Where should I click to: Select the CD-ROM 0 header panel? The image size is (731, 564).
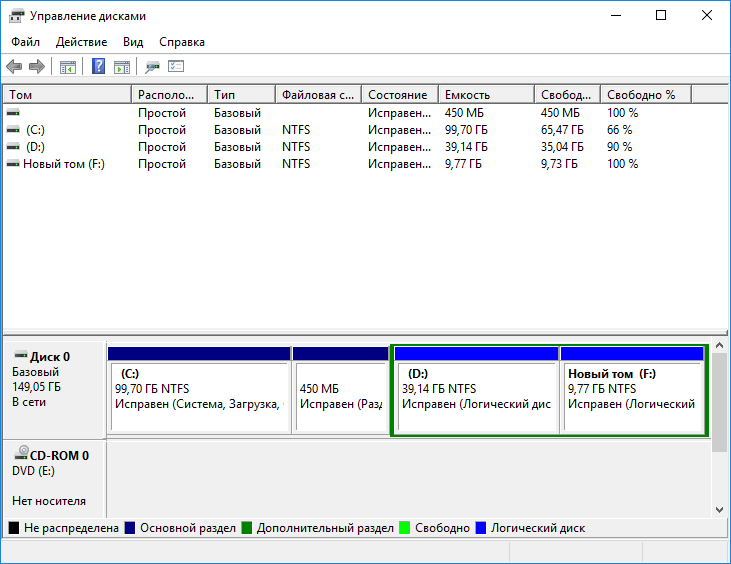[x=54, y=477]
